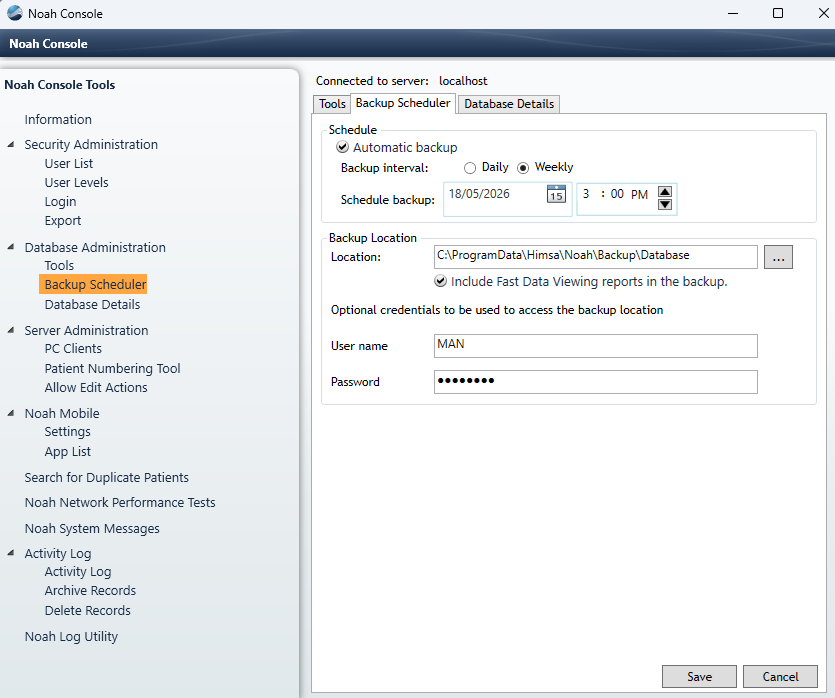Open Tools under Database Administration sidebar
This screenshot has width=835, height=698.
coord(59,265)
